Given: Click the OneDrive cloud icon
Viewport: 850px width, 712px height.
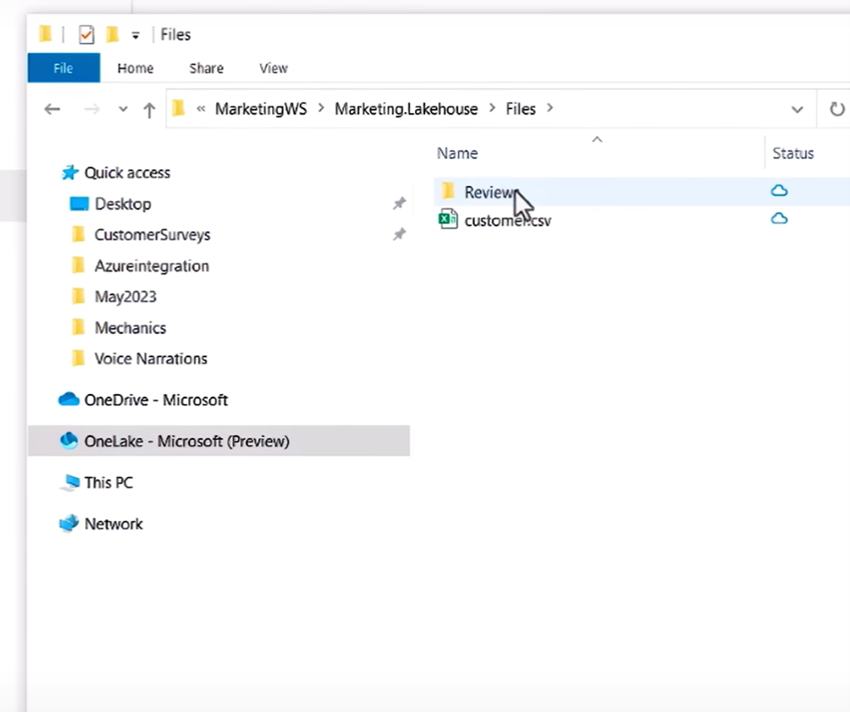Looking at the screenshot, I should click(69, 399).
